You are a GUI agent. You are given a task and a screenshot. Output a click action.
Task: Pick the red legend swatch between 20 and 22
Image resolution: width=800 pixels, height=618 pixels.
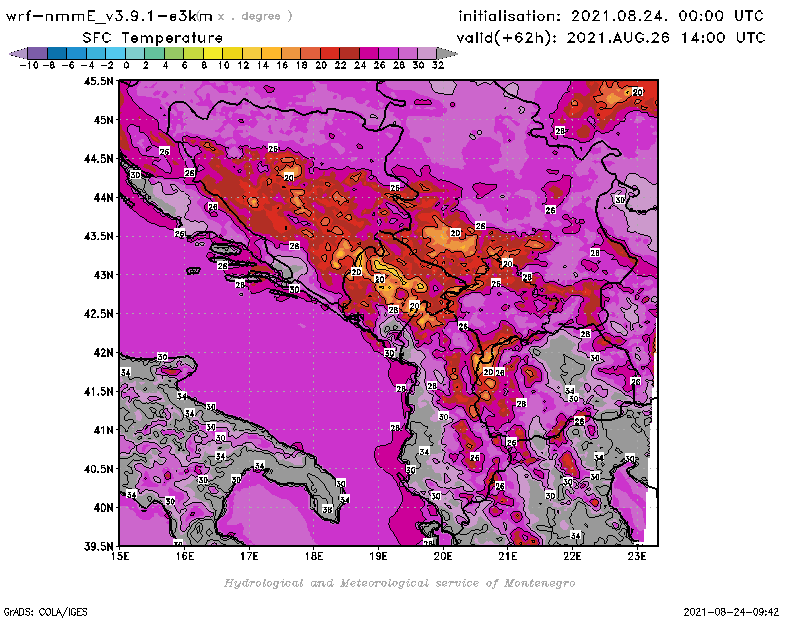coord(329,53)
